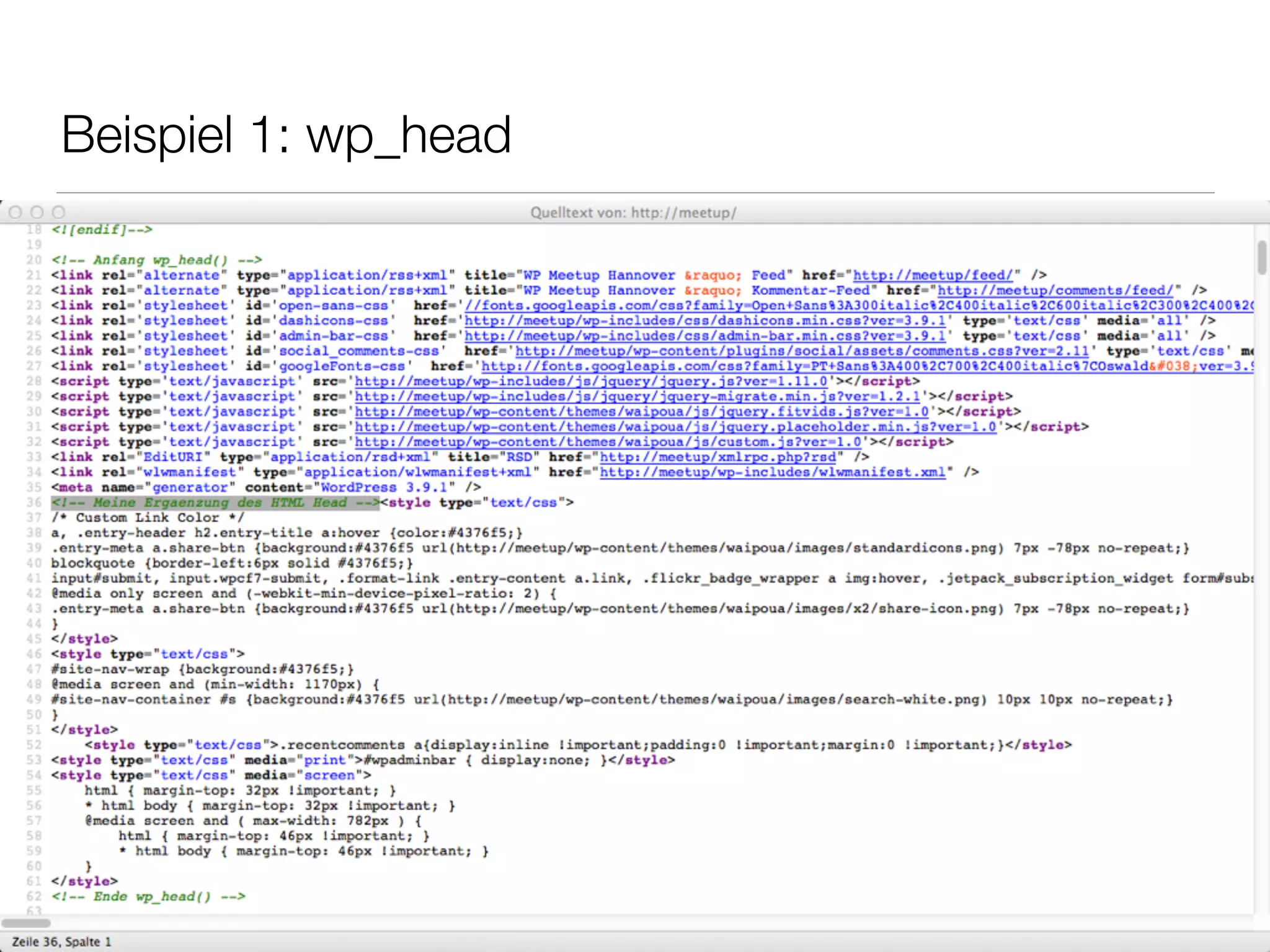Click '#site-nav-container #s {background' line
This screenshot has height=952, width=1270.
pos(612,699)
